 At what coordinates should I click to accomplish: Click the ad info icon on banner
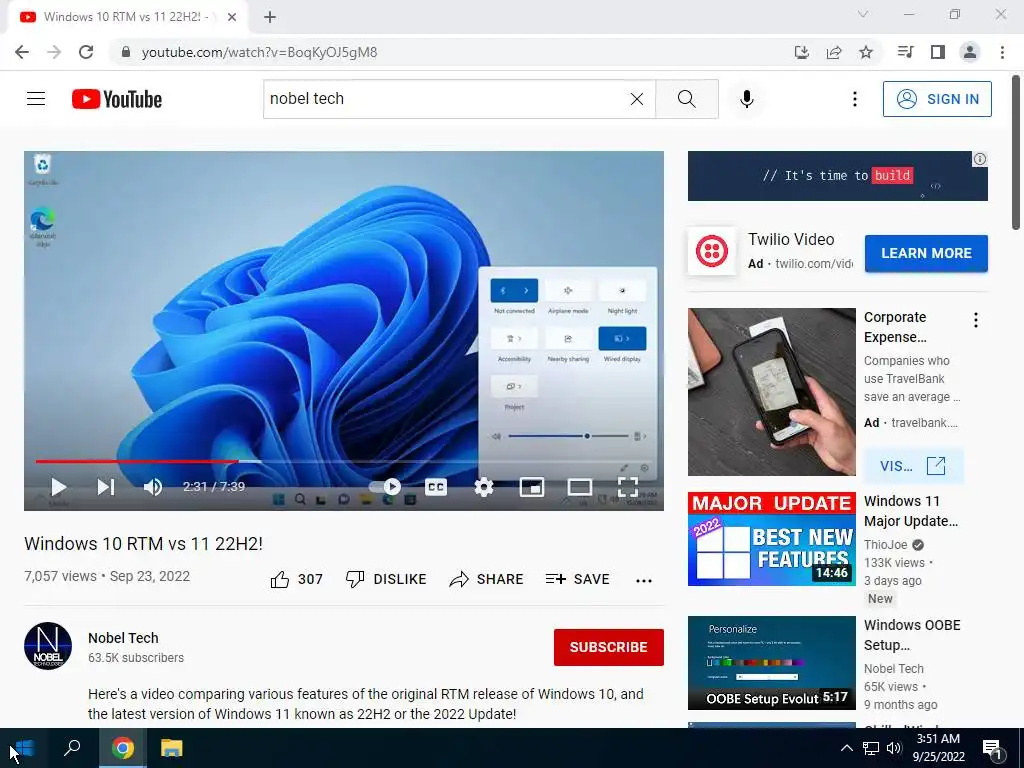point(980,159)
